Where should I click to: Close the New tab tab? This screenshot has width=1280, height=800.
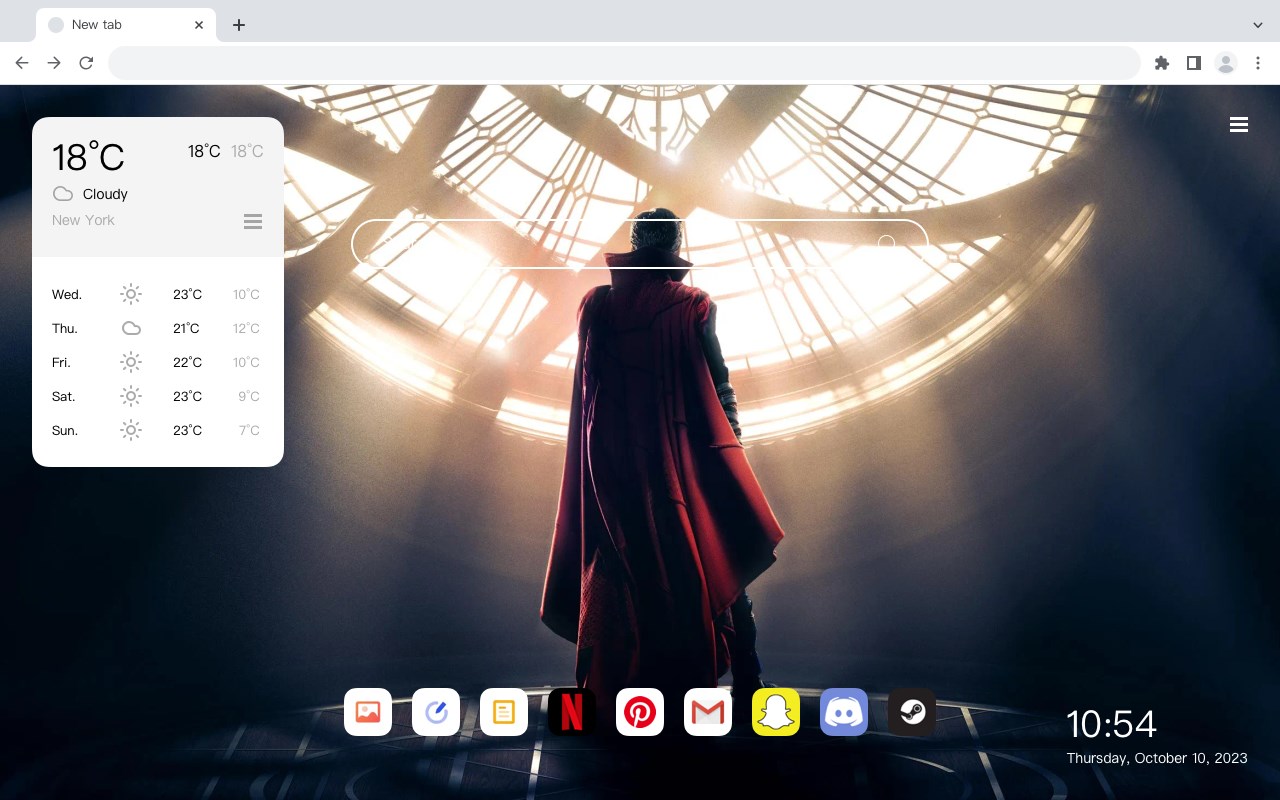point(199,25)
